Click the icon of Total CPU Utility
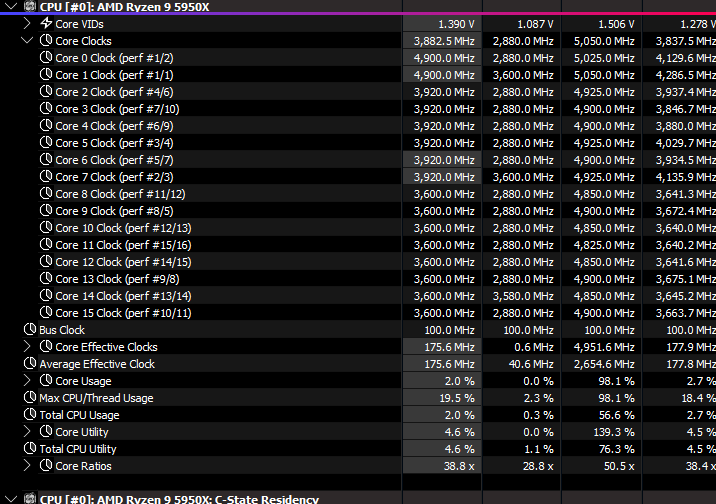This screenshot has height=504, width=716. (x=30, y=448)
